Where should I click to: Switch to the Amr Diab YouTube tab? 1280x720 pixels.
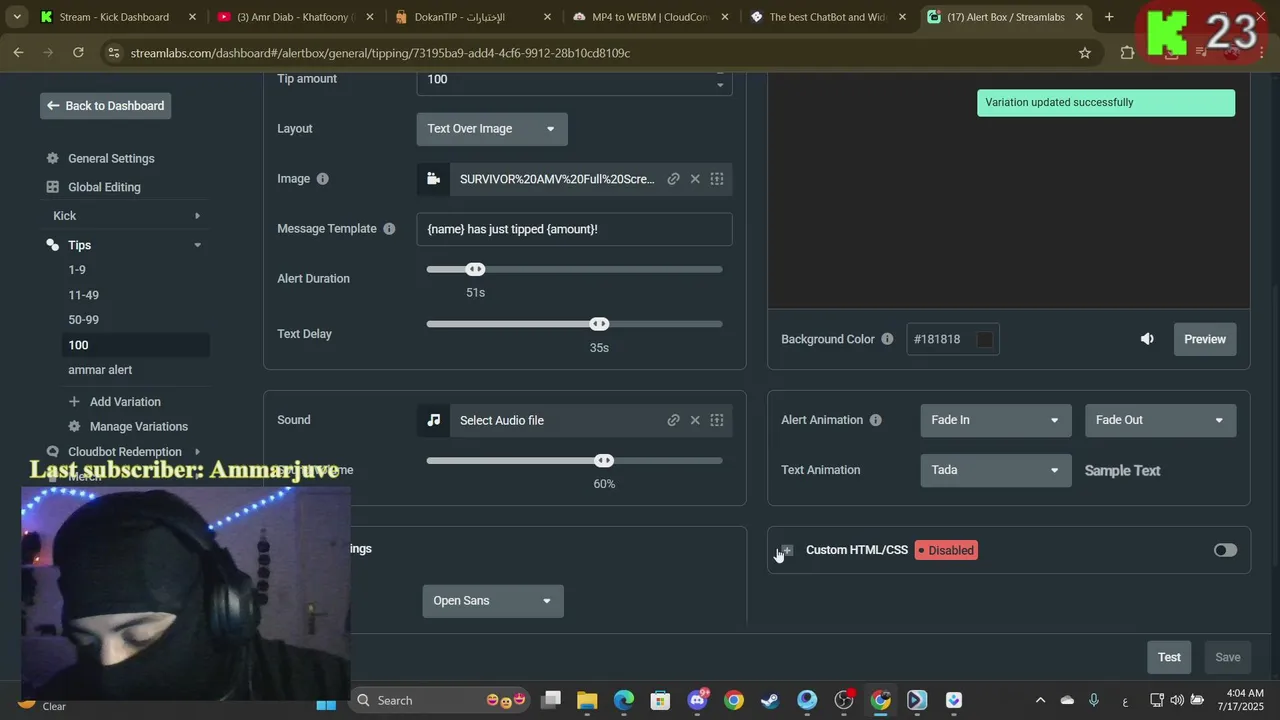[x=295, y=17]
